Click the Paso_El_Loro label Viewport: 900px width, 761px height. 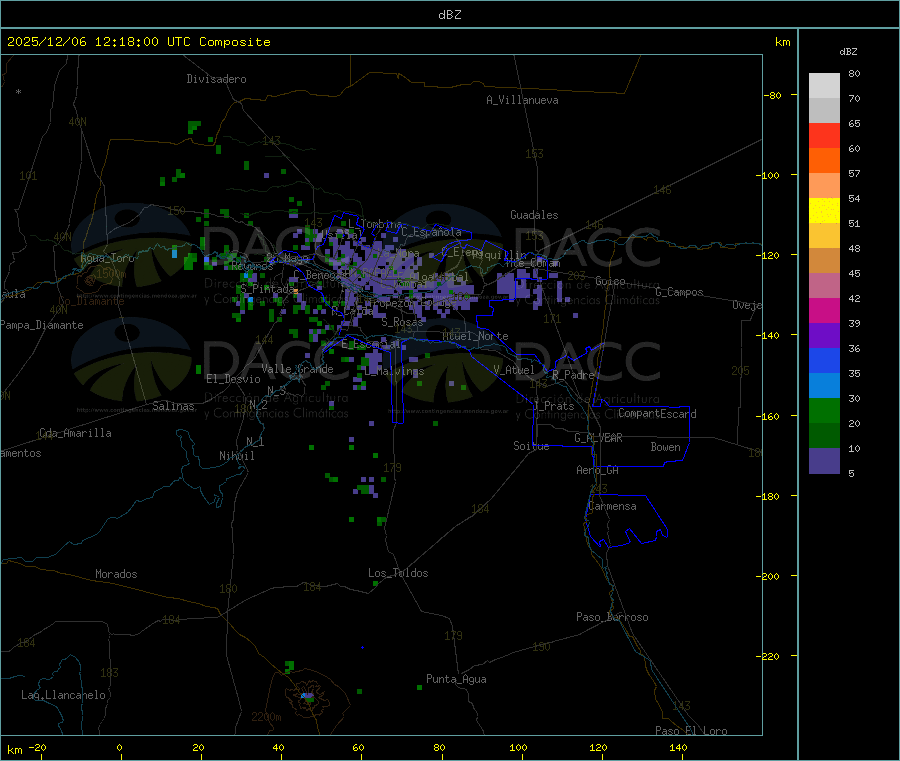[691, 731]
